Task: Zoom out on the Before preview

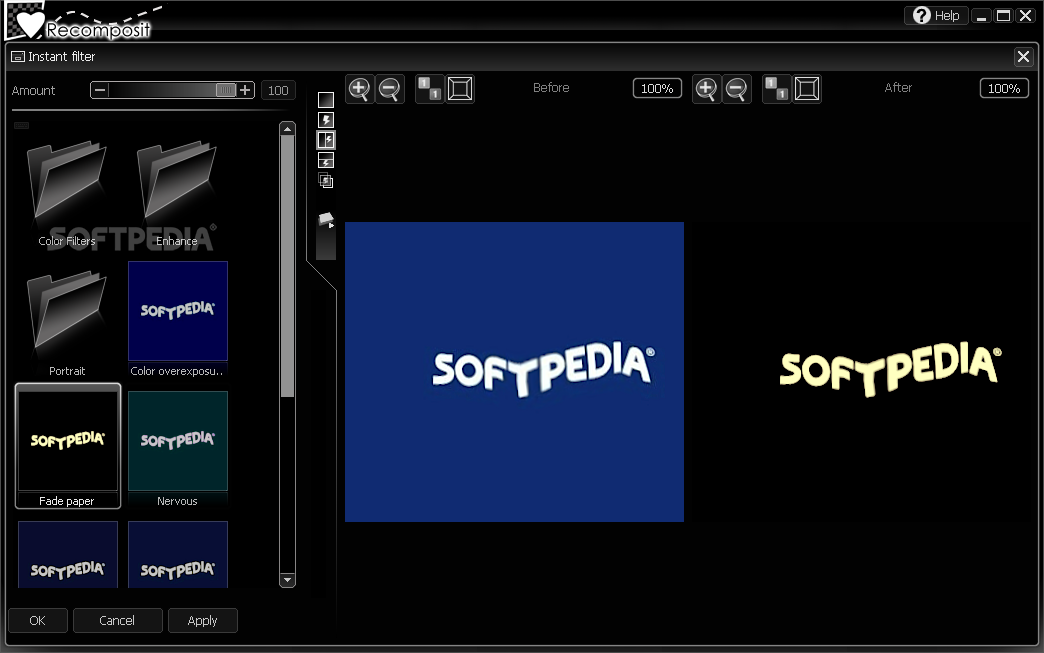Action: coord(390,89)
